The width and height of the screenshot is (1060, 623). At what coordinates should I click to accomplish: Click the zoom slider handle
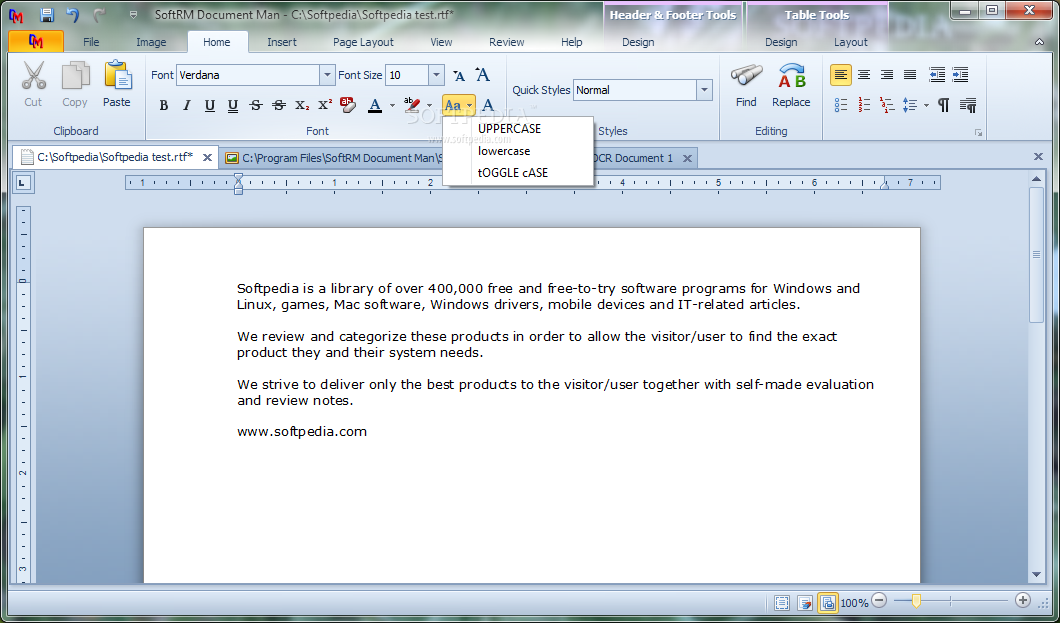pos(916,601)
